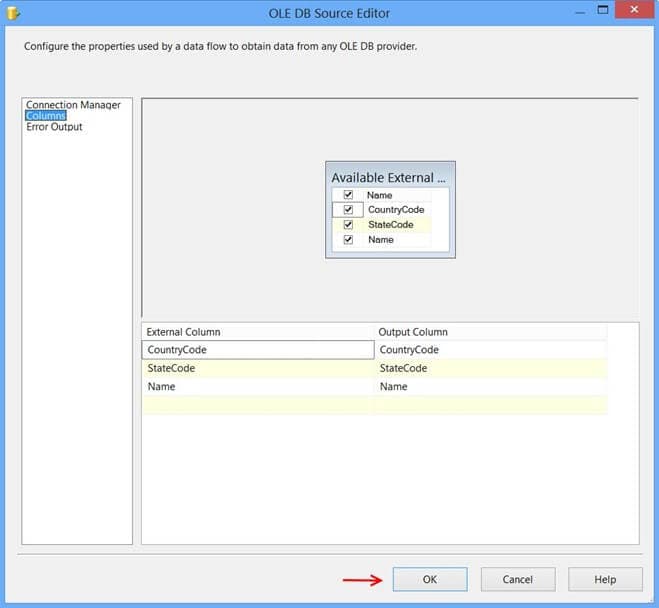Select the Columns page in left list
The width and height of the screenshot is (659, 608).
coord(46,116)
